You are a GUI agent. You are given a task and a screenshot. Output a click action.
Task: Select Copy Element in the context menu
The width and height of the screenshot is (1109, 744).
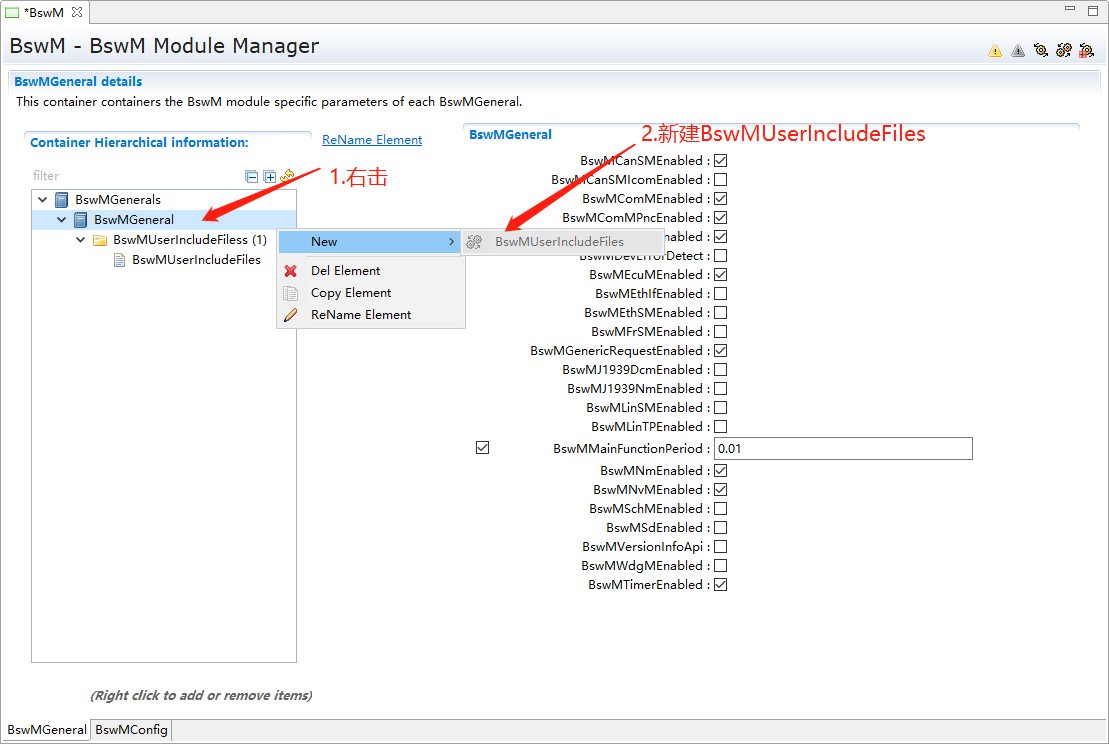(350, 293)
